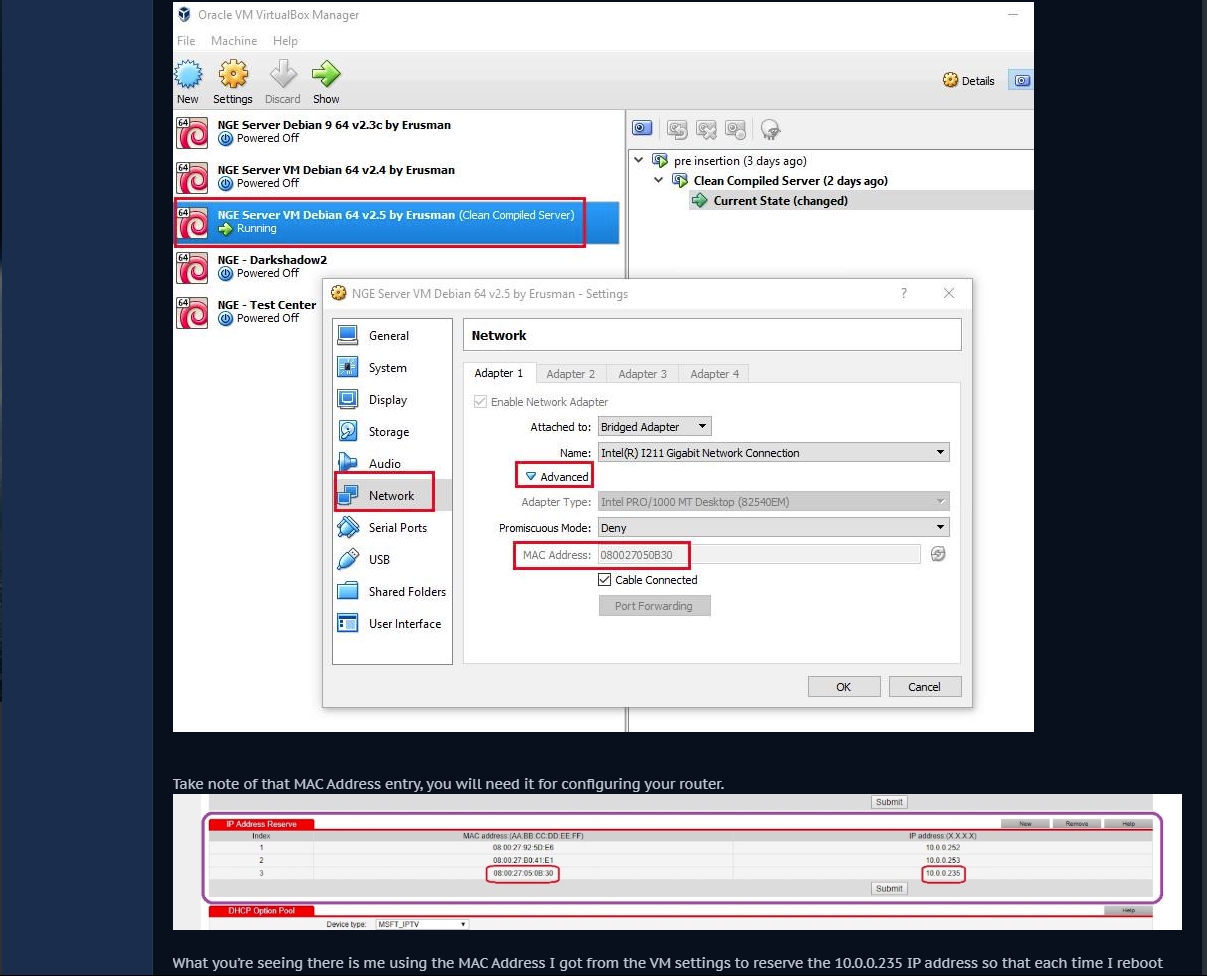Viewport: 1207px width, 976px height.
Task: Open Serial Ports settings category
Action: pyautogui.click(x=392, y=528)
